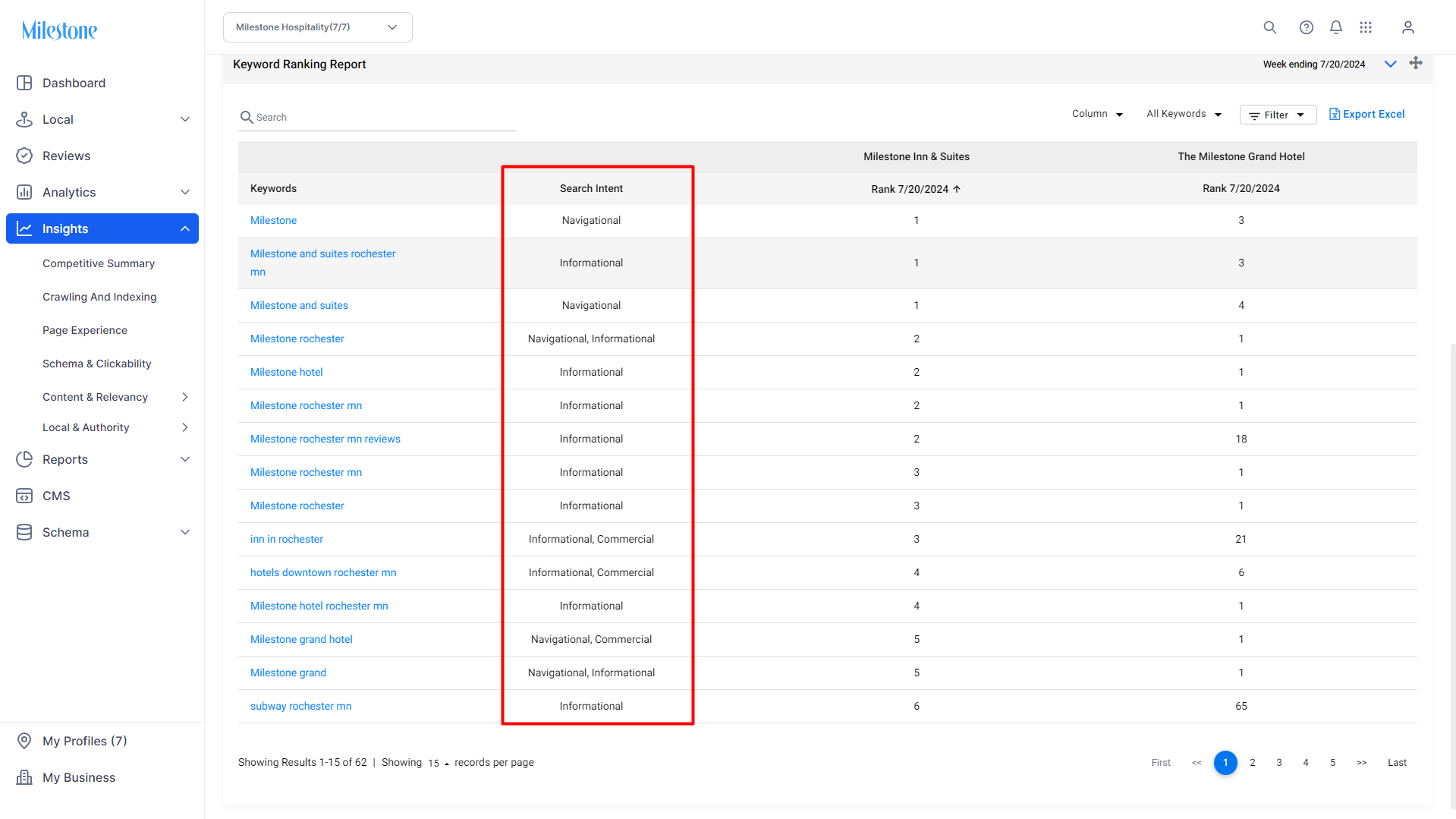Image resolution: width=1456 pixels, height=819 pixels.
Task: Expand the Schema menu chevron
Action: 185,532
